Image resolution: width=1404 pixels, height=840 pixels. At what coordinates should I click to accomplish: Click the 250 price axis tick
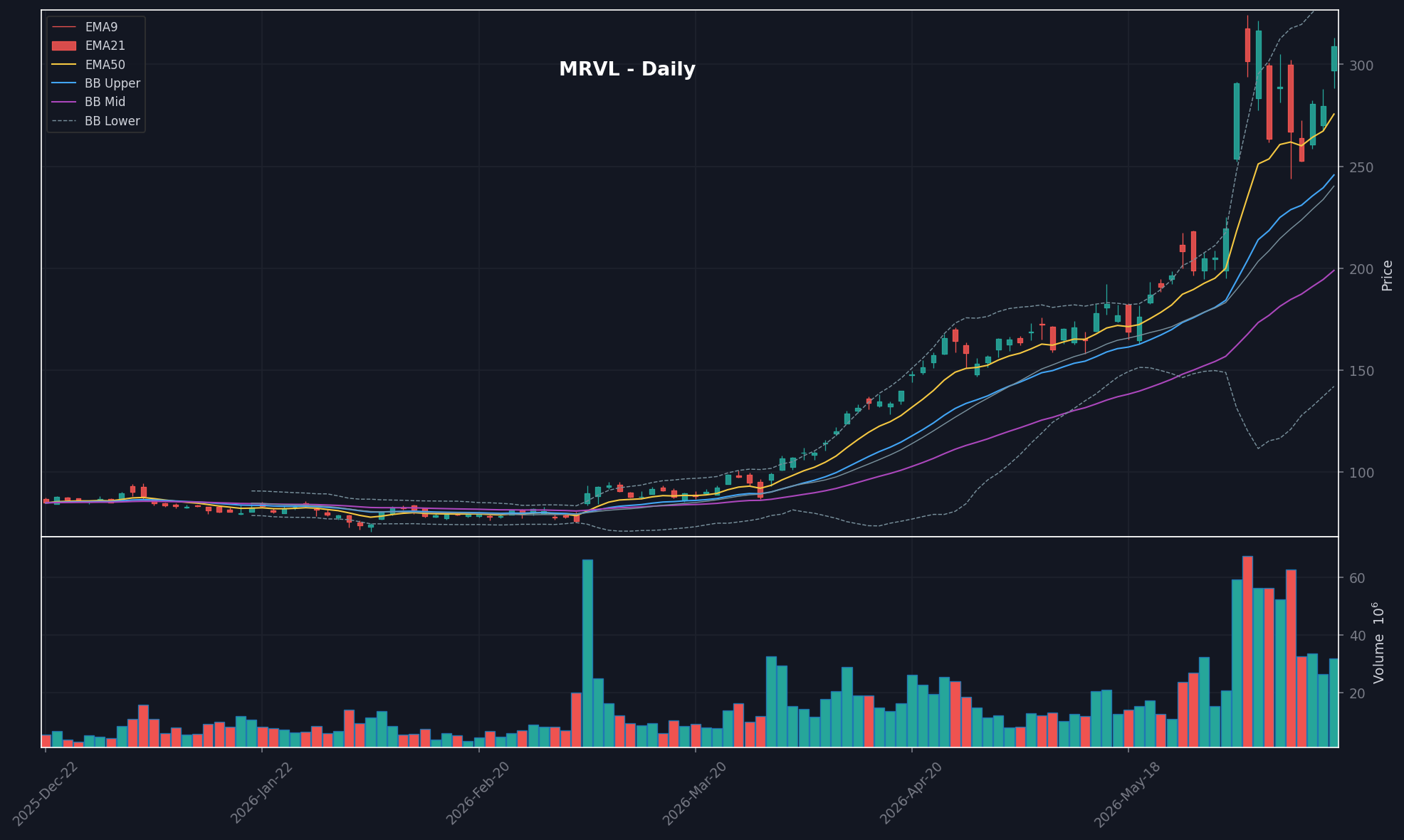pos(1362,167)
